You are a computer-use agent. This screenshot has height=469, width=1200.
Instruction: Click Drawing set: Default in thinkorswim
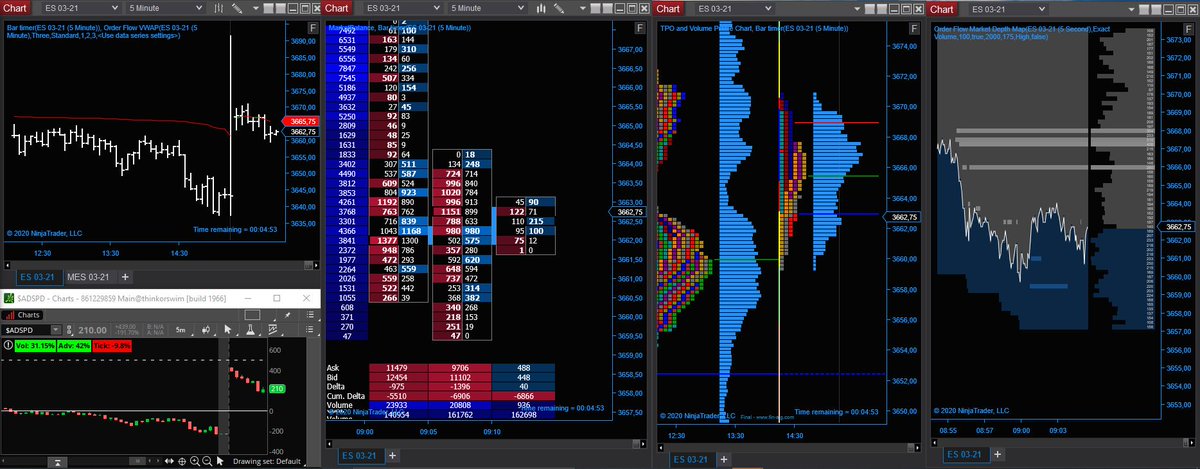(x=267, y=461)
